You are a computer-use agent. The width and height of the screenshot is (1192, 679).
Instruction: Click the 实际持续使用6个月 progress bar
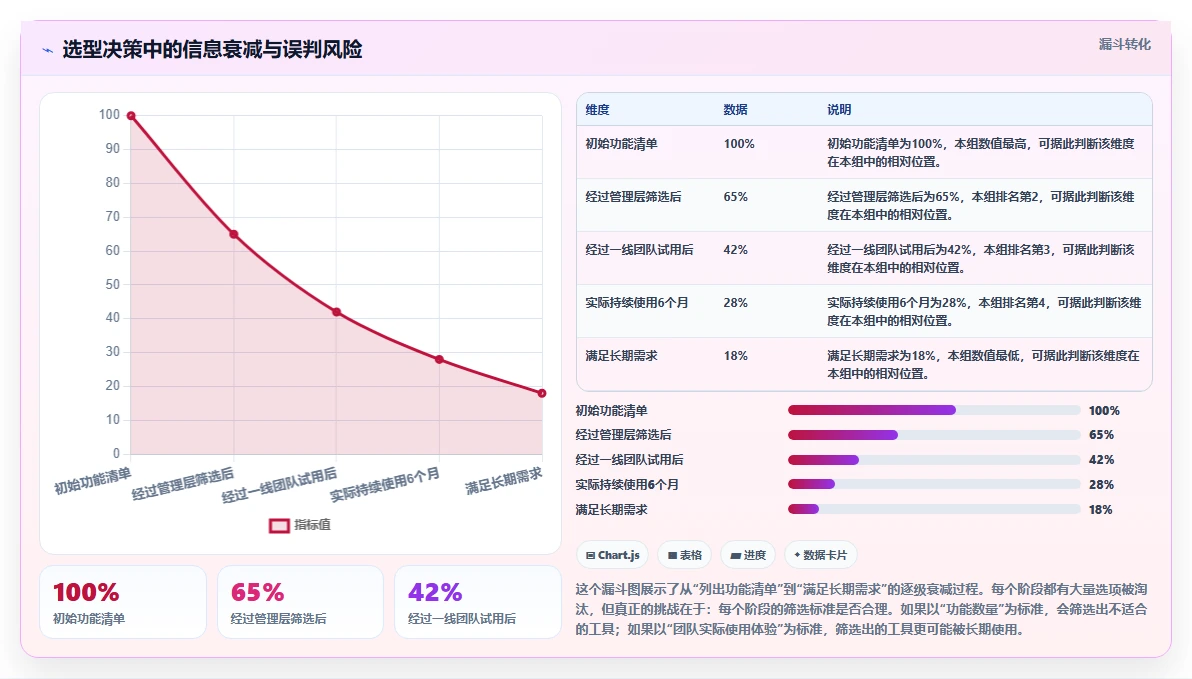(934, 484)
